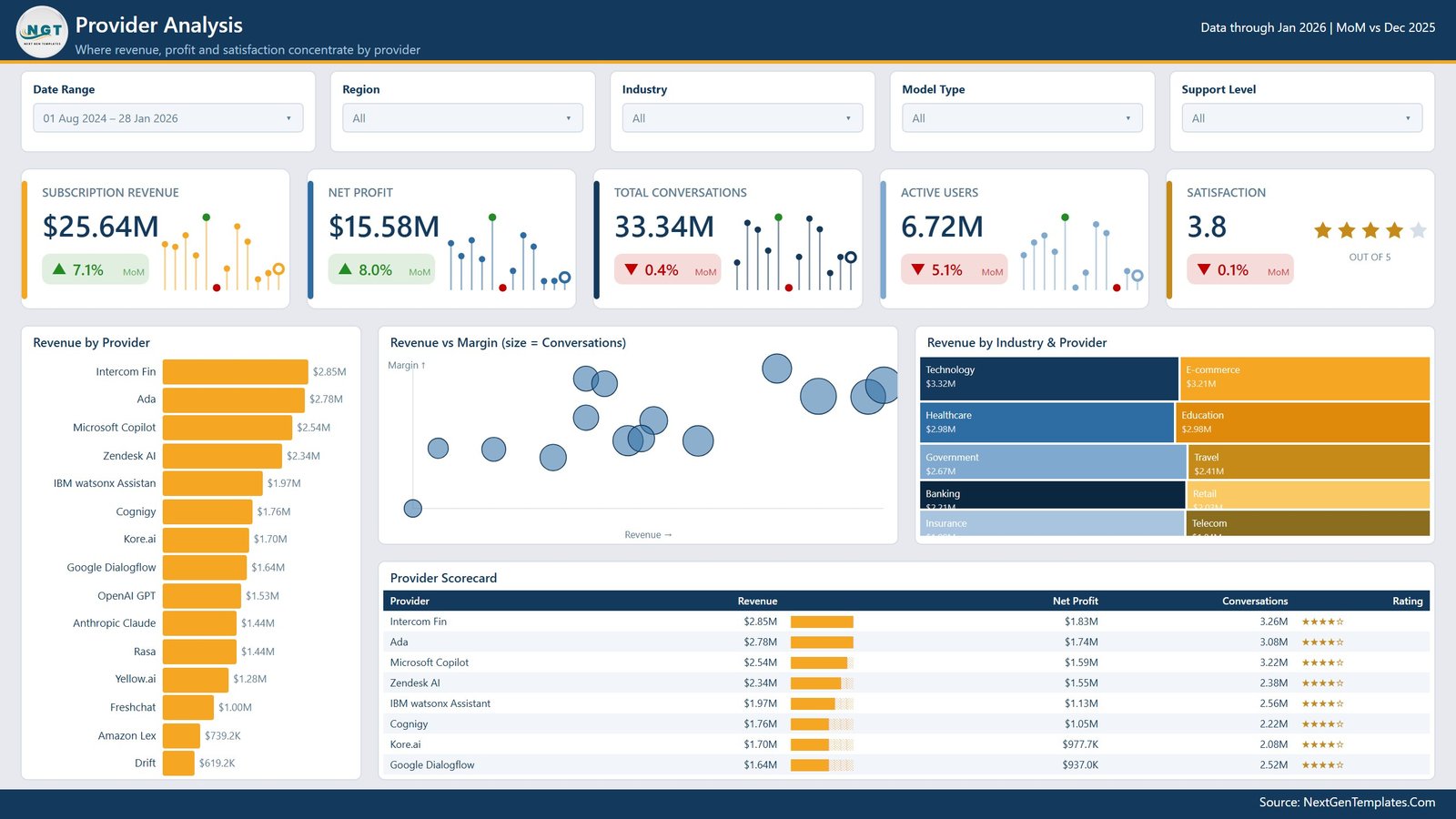The image size is (1456, 819).
Task: Select the Government treemap tile
Action: pyautogui.click(x=1053, y=462)
